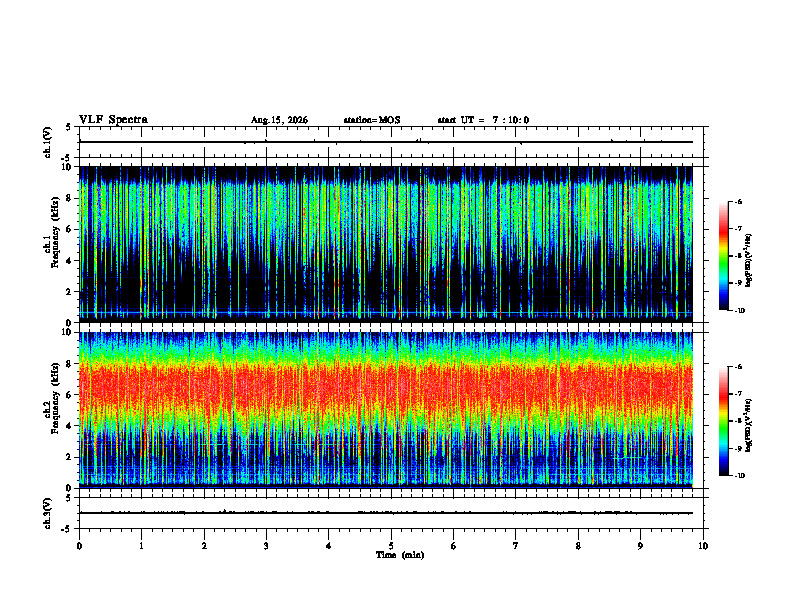The width and height of the screenshot is (792, 612).
Task: Click the ch.1 voltage waveform strip
Action: (391, 142)
